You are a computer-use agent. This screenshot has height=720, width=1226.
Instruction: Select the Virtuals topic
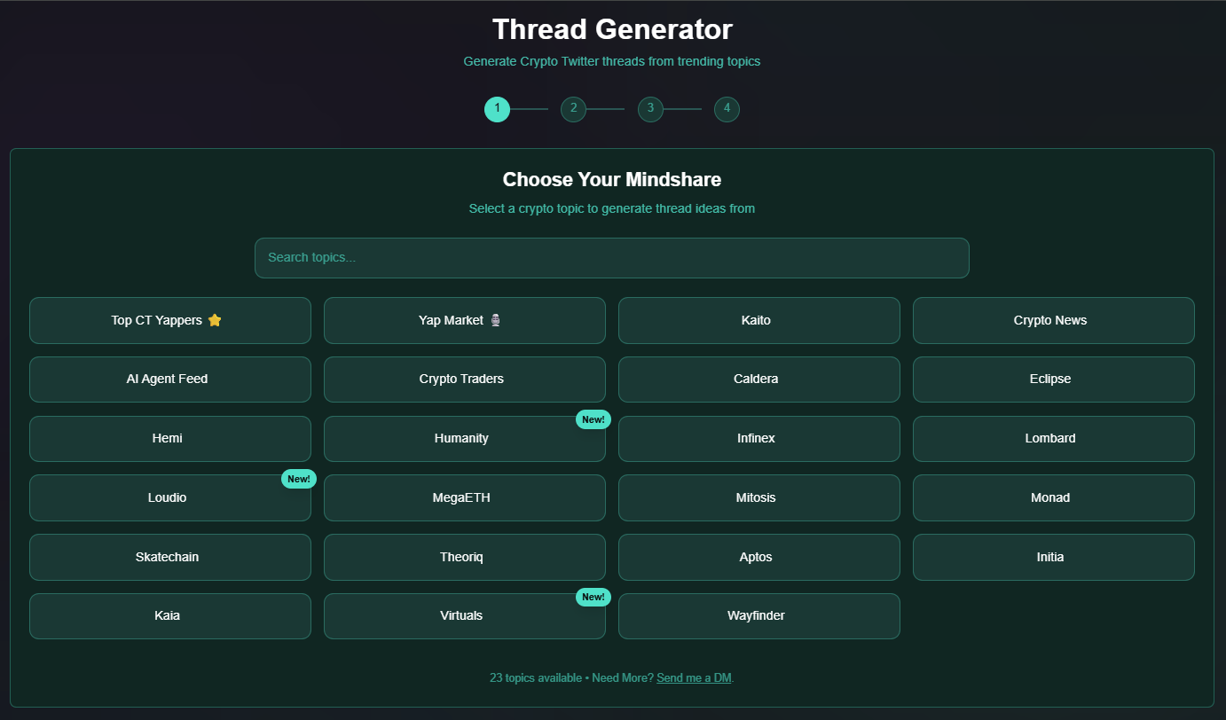click(464, 616)
